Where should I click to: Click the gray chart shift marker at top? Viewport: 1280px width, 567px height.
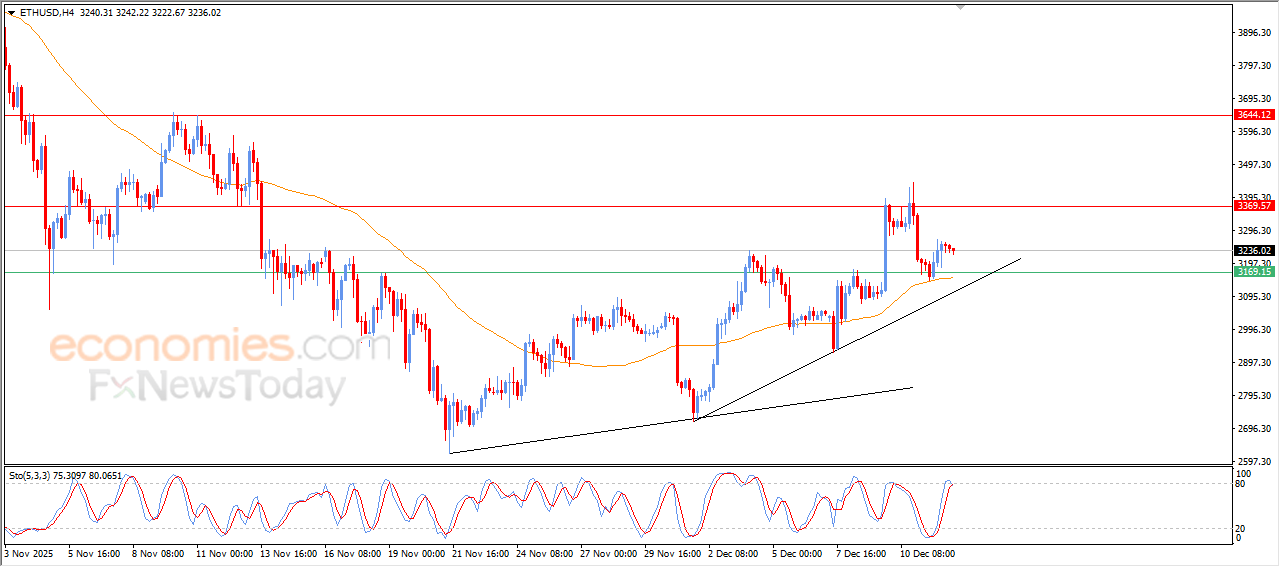pos(961,8)
